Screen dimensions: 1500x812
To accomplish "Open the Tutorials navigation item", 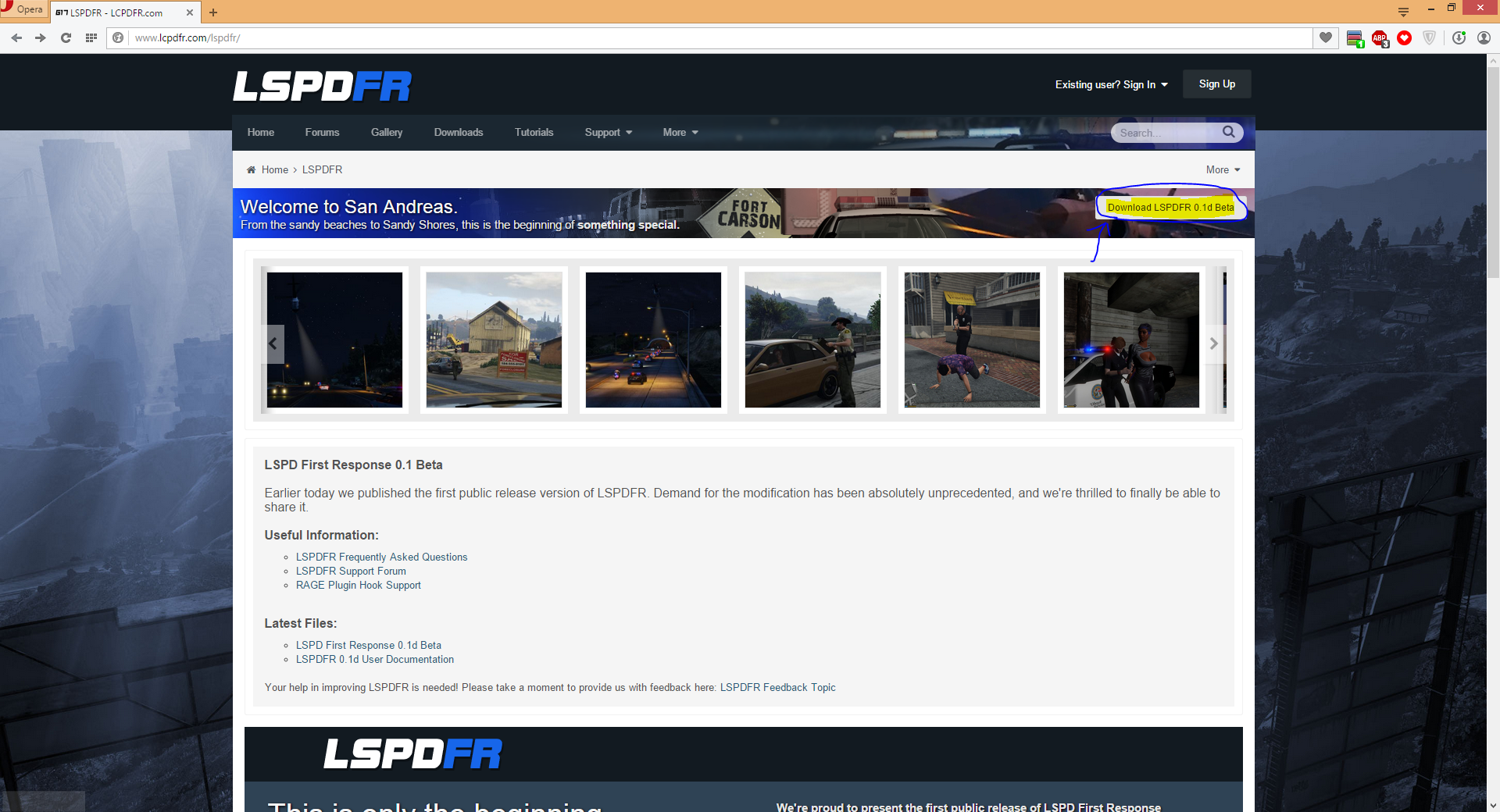I will 534,133.
